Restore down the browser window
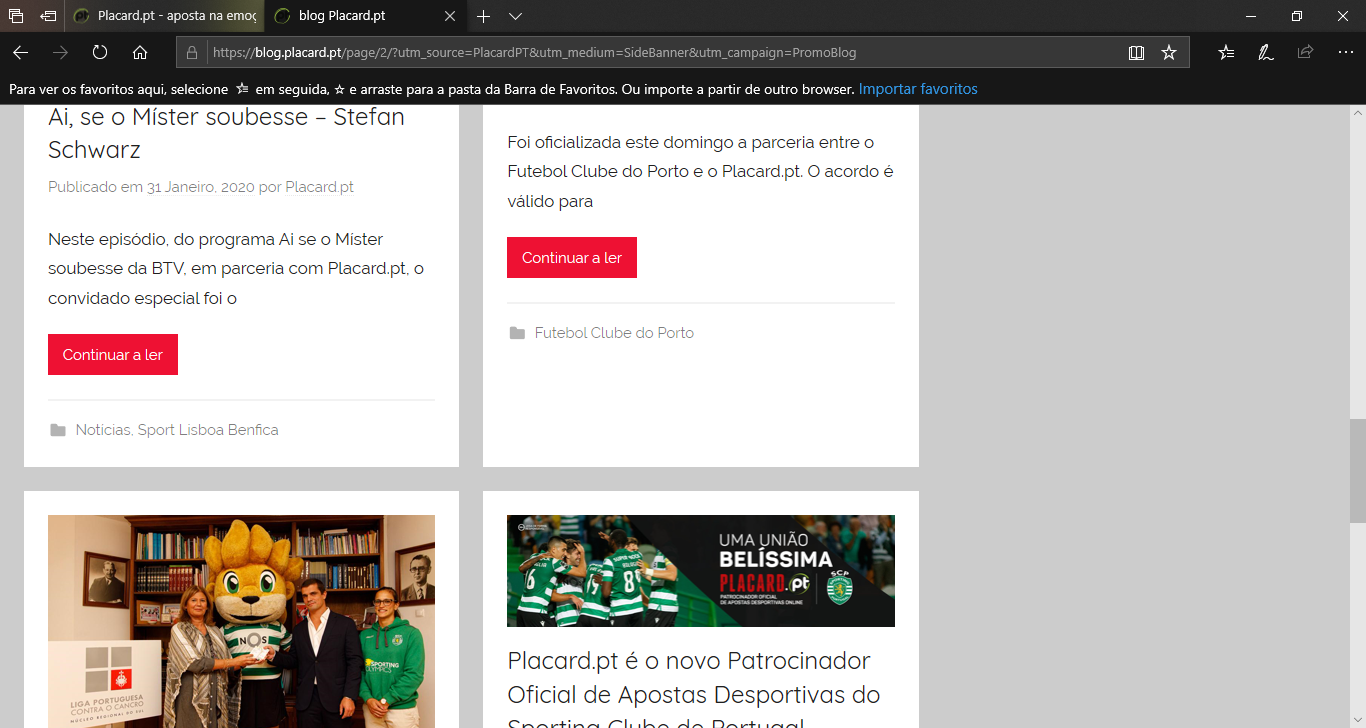The width and height of the screenshot is (1366, 728). (1297, 16)
